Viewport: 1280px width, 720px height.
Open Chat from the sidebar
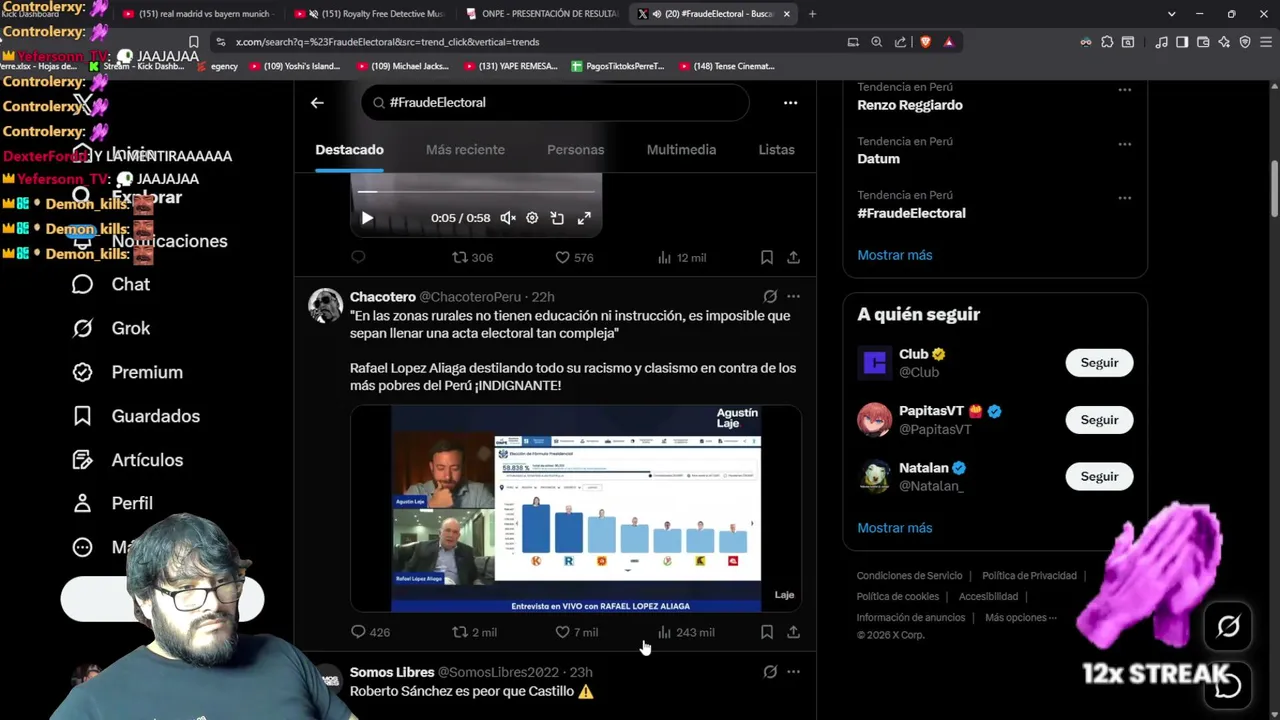tap(111, 285)
